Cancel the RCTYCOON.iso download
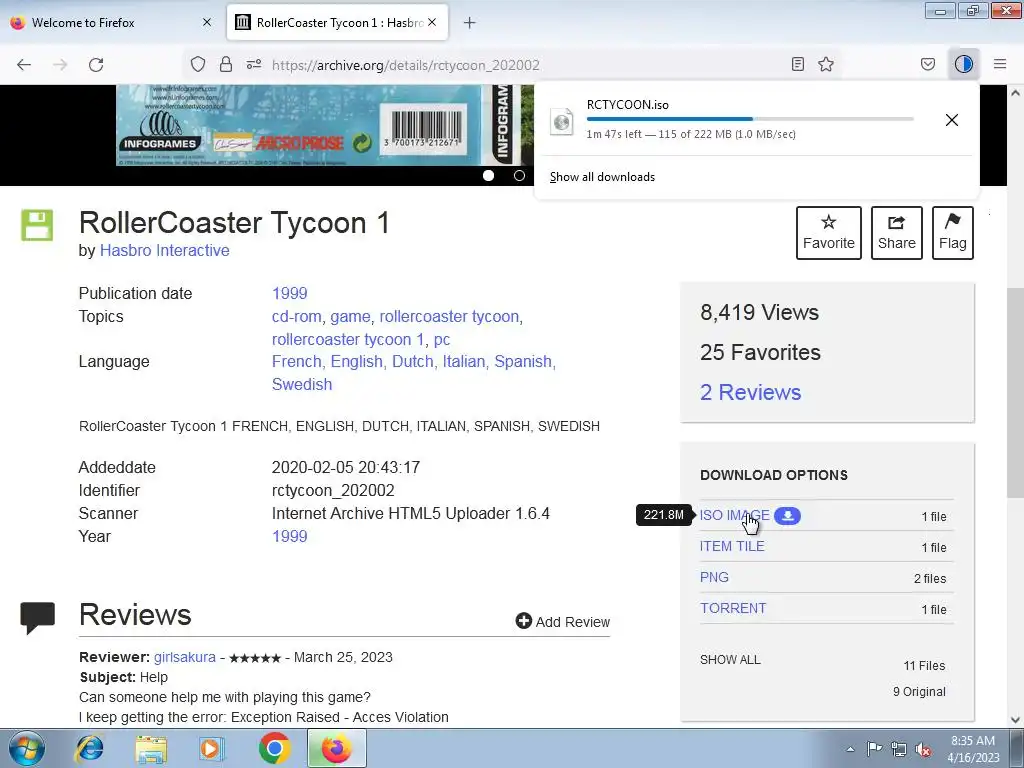This screenshot has width=1024, height=768. coord(952,120)
